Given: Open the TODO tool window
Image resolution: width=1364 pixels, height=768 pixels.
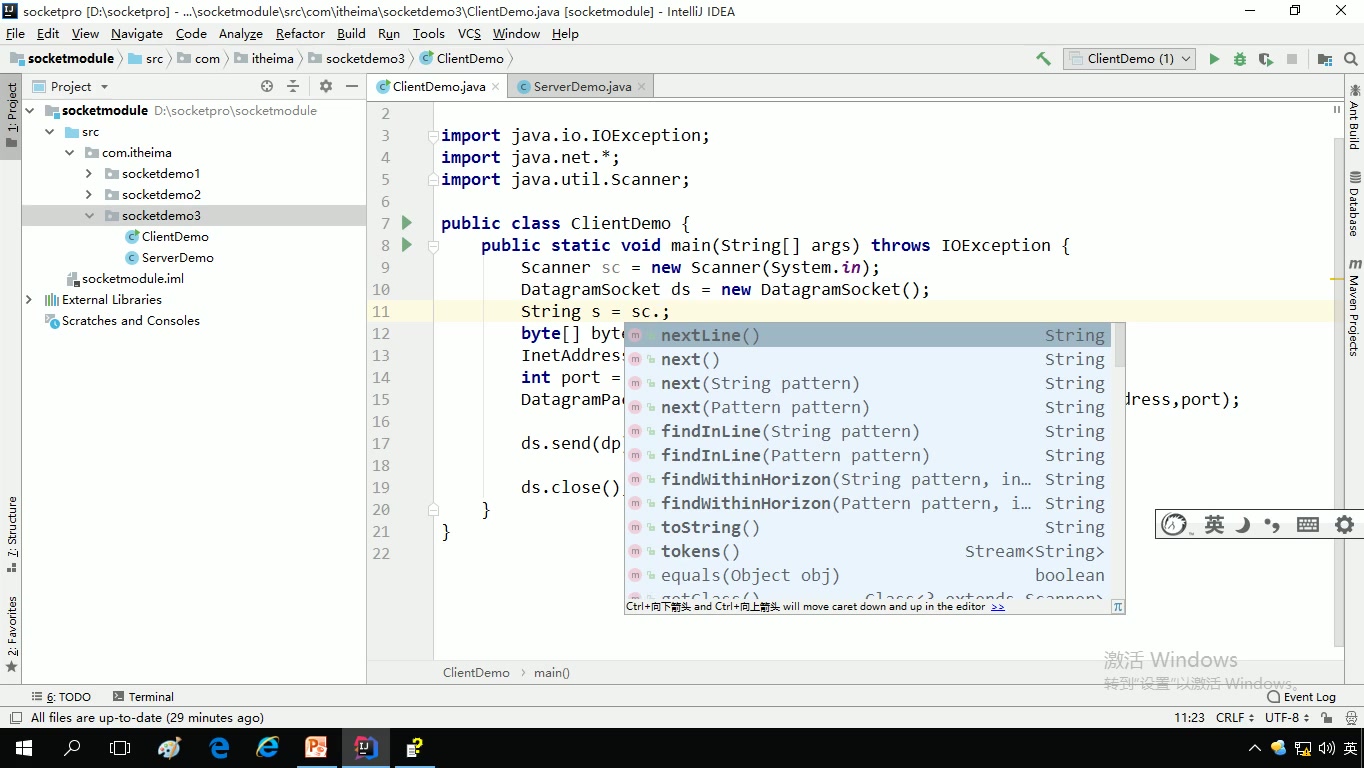Looking at the screenshot, I should [61, 697].
